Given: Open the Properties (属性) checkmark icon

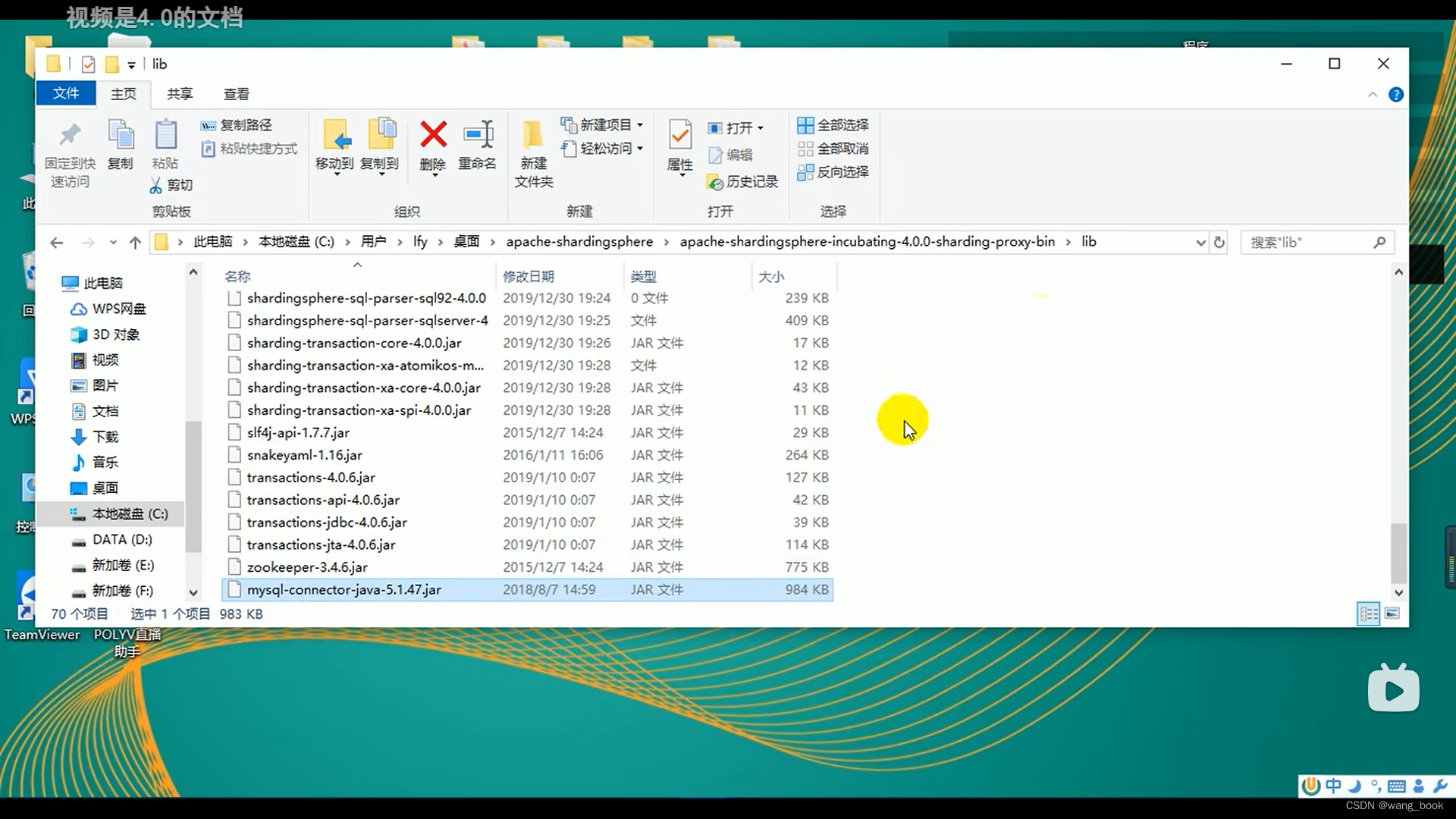Looking at the screenshot, I should (680, 135).
